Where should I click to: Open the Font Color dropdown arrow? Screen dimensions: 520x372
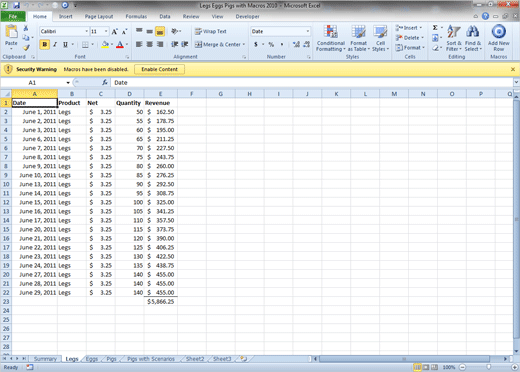pyautogui.click(x=127, y=44)
